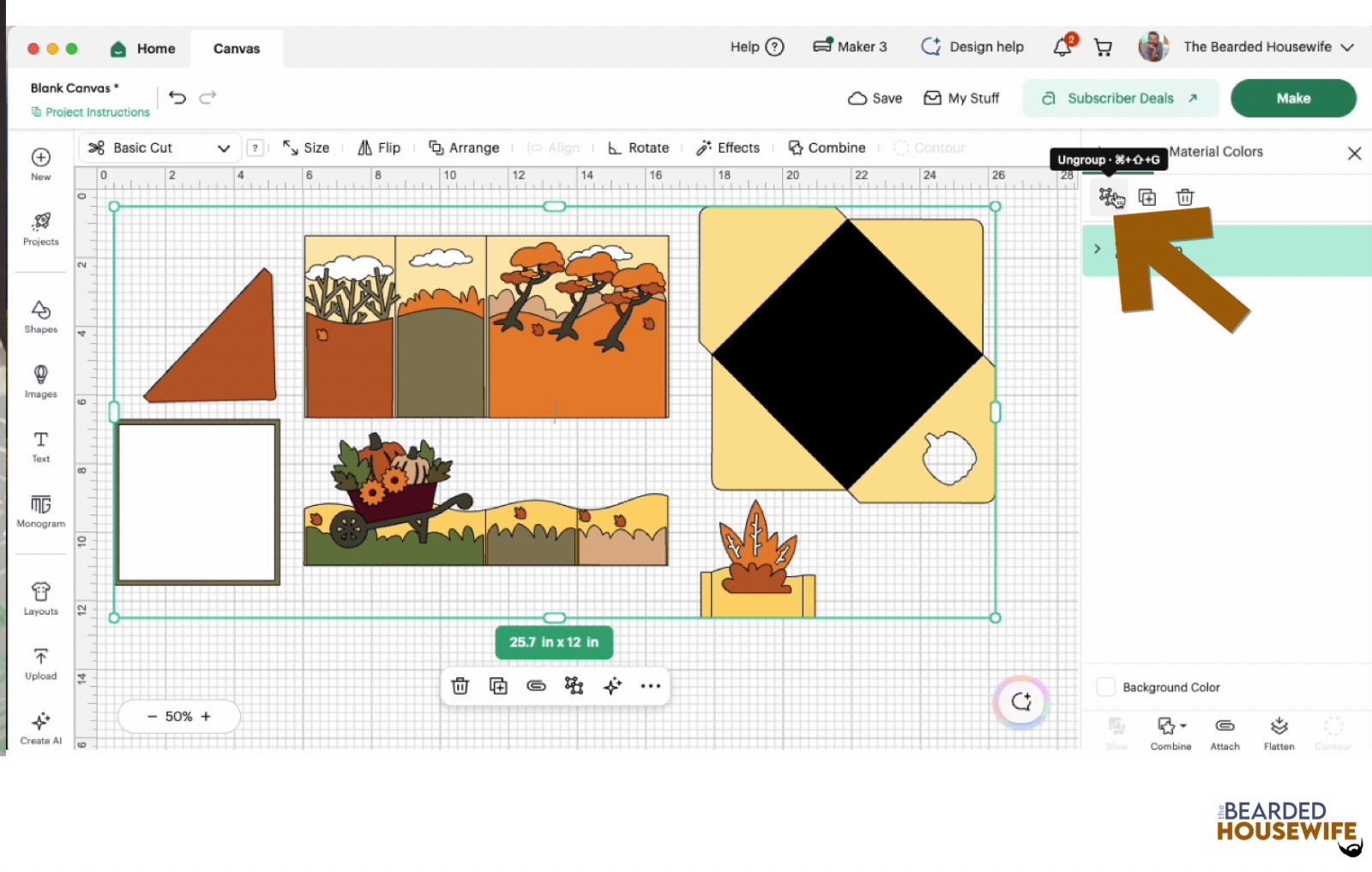Switch to the Home tab
The height and width of the screenshot is (872, 1372).
[x=143, y=48]
